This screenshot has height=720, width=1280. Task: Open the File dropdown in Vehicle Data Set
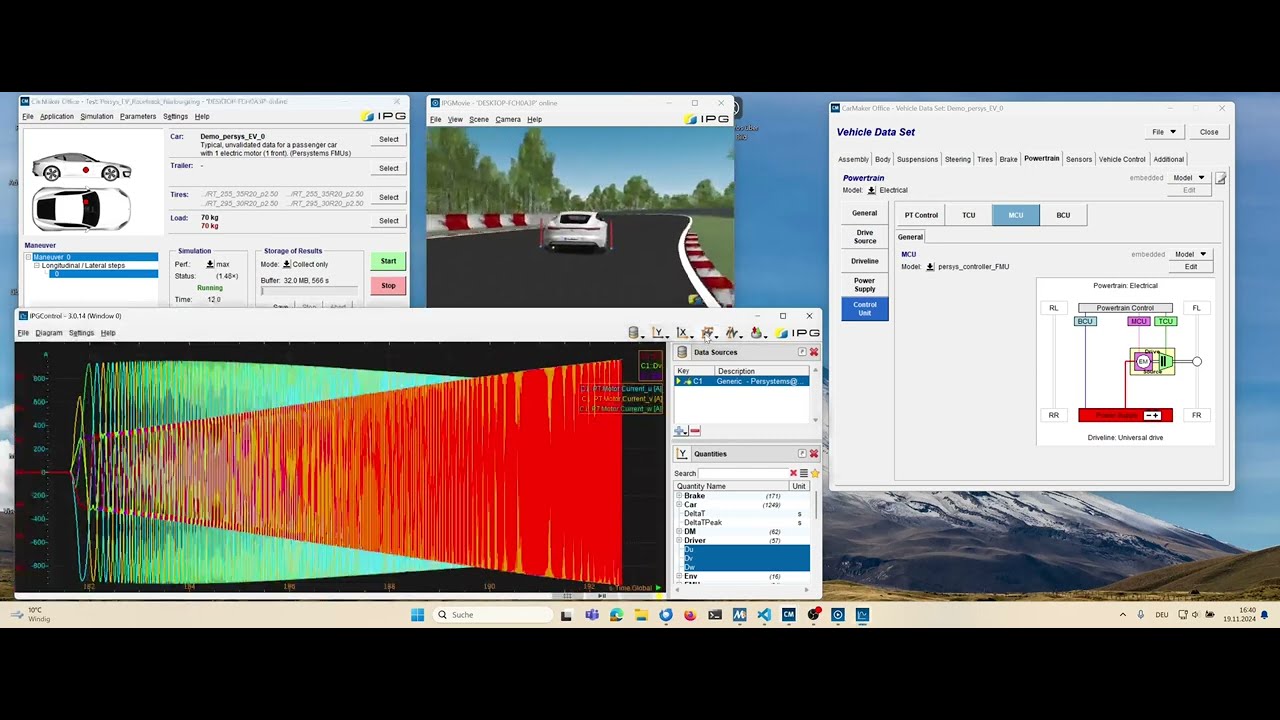point(1163,132)
